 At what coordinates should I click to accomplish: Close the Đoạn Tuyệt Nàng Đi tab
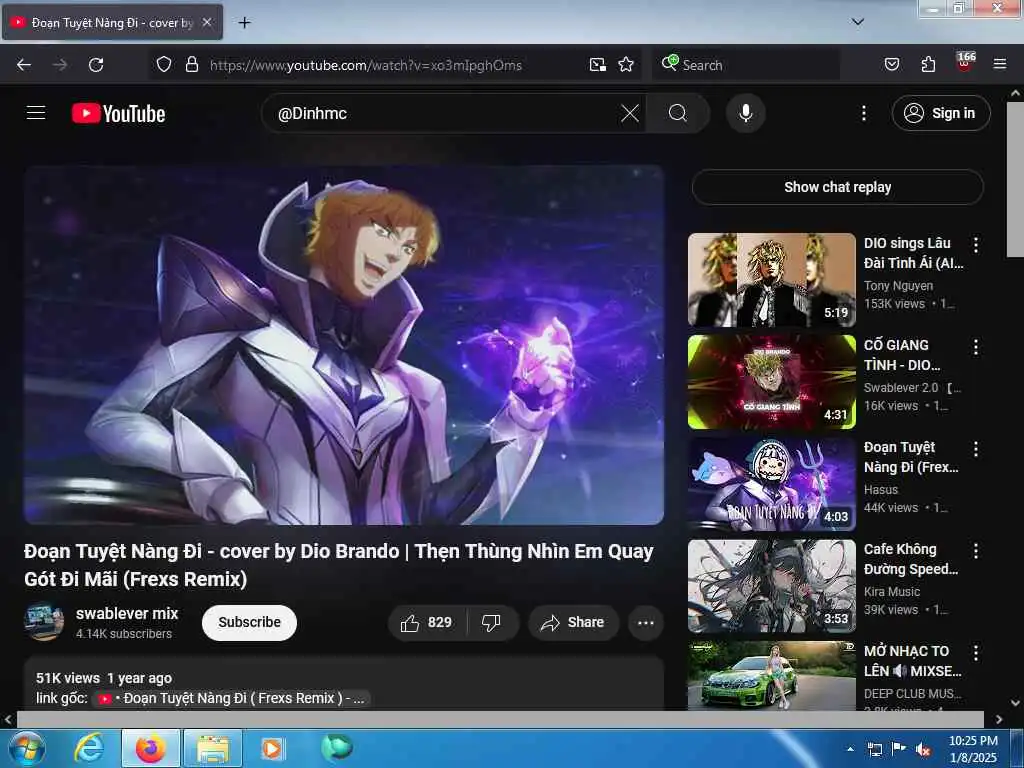[x=207, y=22]
